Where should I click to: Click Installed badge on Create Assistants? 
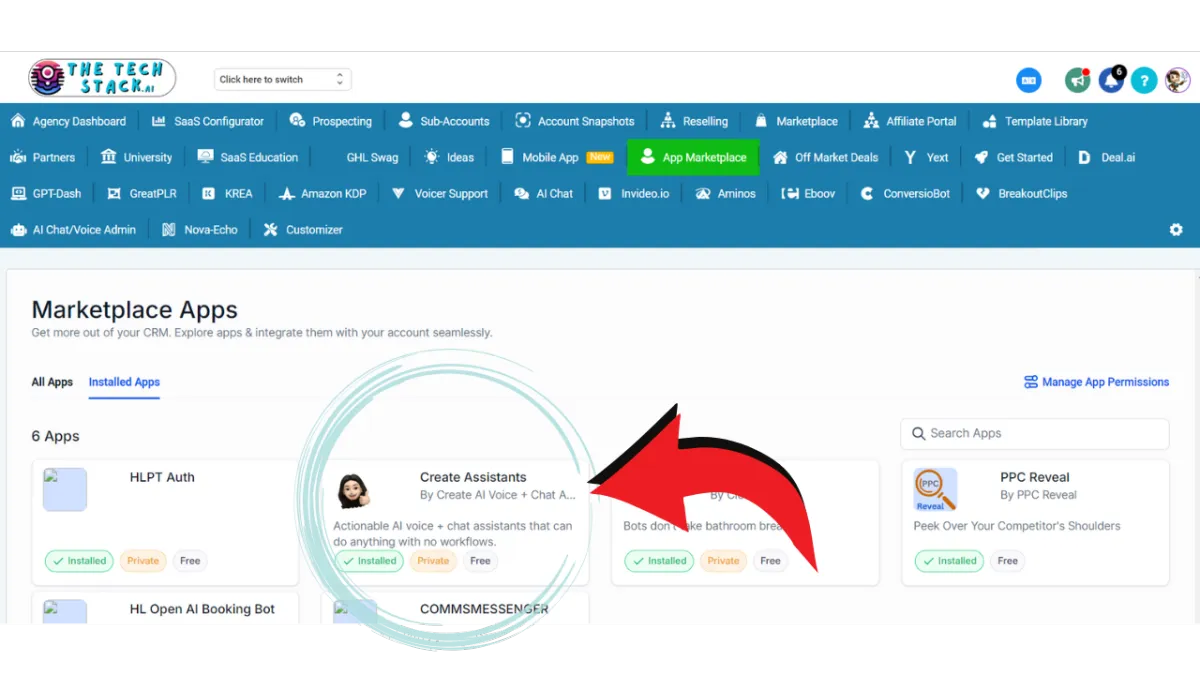coord(369,561)
